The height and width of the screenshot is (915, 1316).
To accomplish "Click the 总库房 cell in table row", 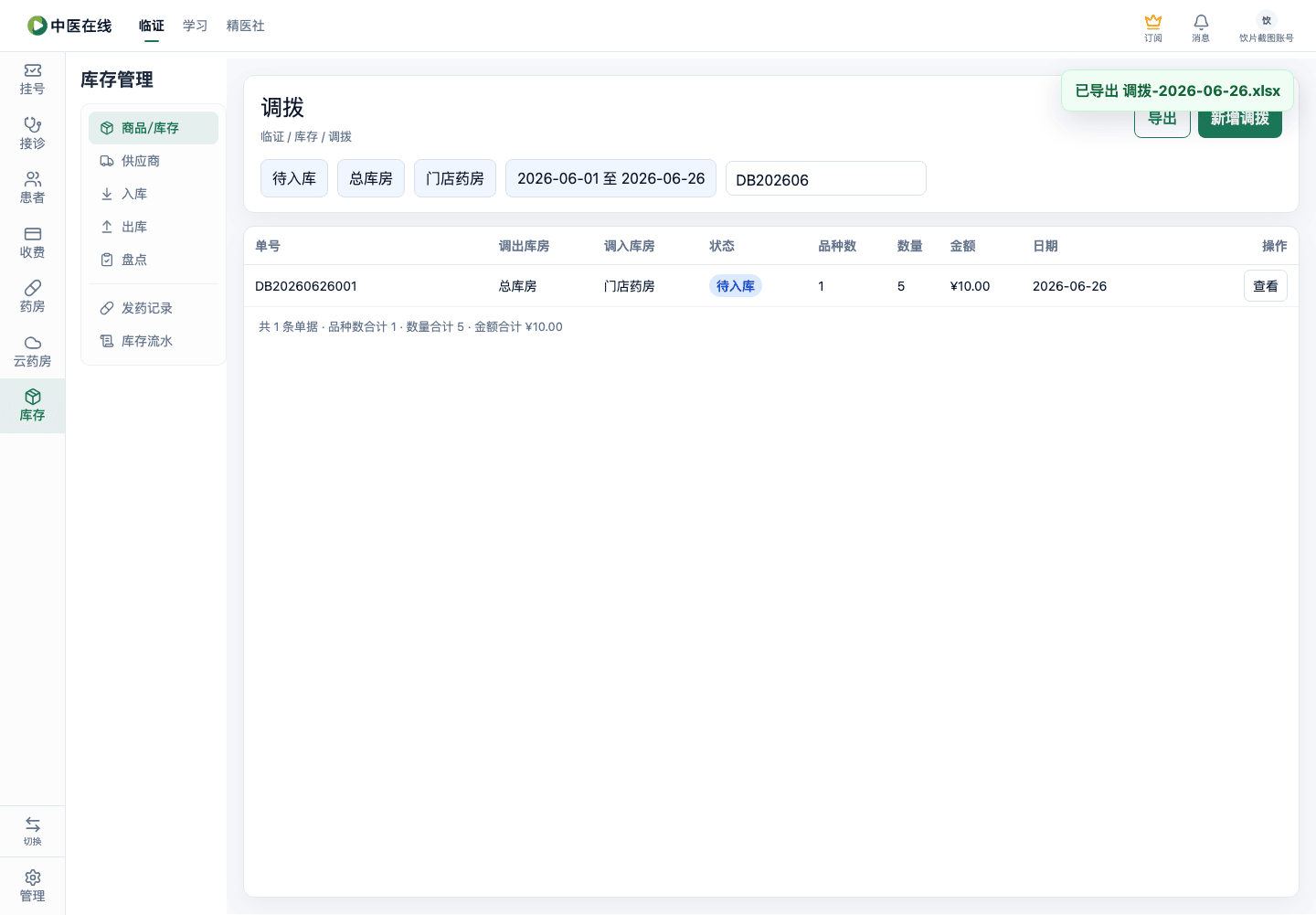I will tap(518, 286).
